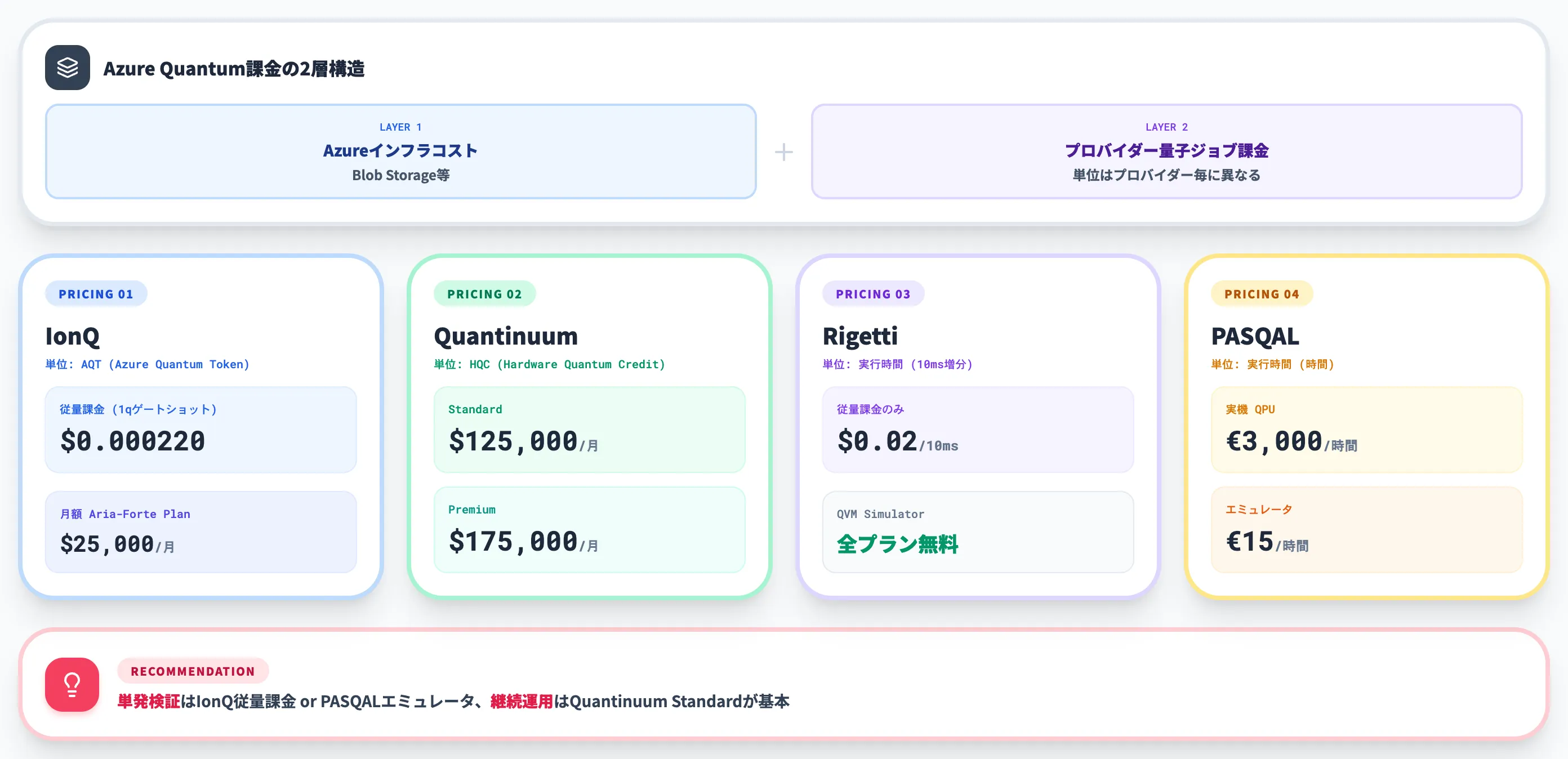Select the $0.02/10ms price
This screenshot has height=759, width=1568.
click(898, 441)
